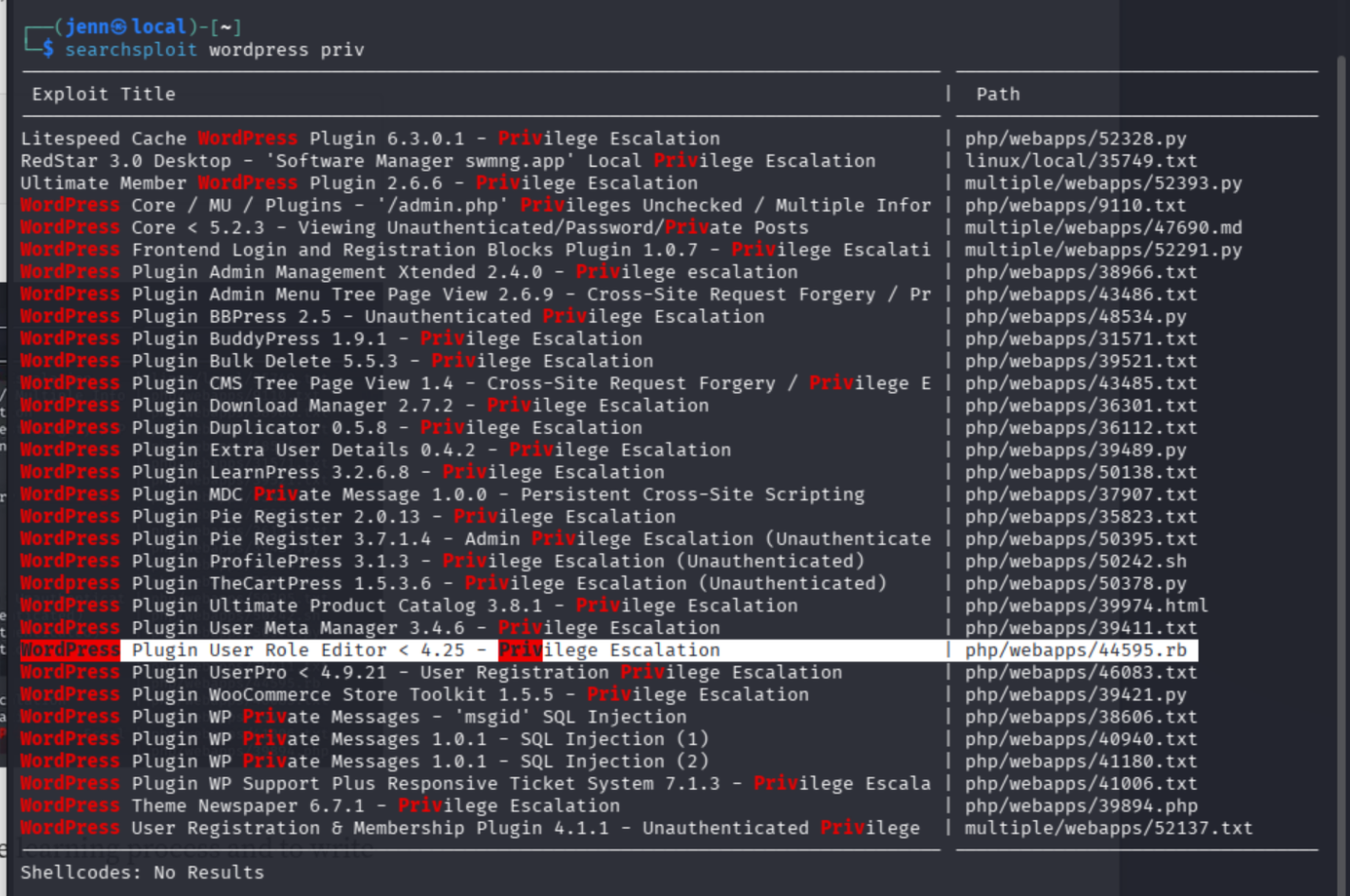
Task: Click the path multiple/webapps/52291.py
Action: 1103,250
